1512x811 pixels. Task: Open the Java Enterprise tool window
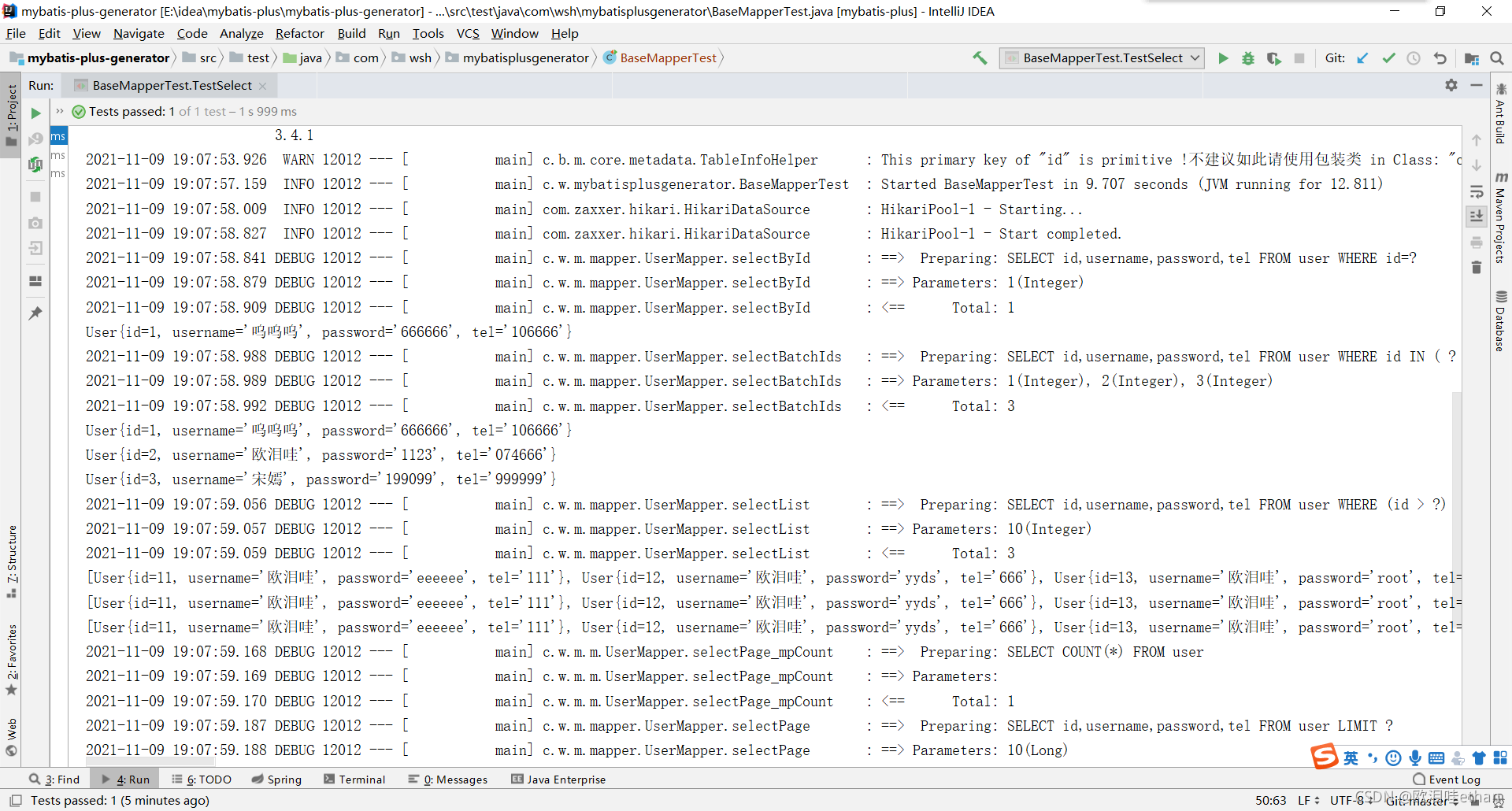pyautogui.click(x=558, y=780)
